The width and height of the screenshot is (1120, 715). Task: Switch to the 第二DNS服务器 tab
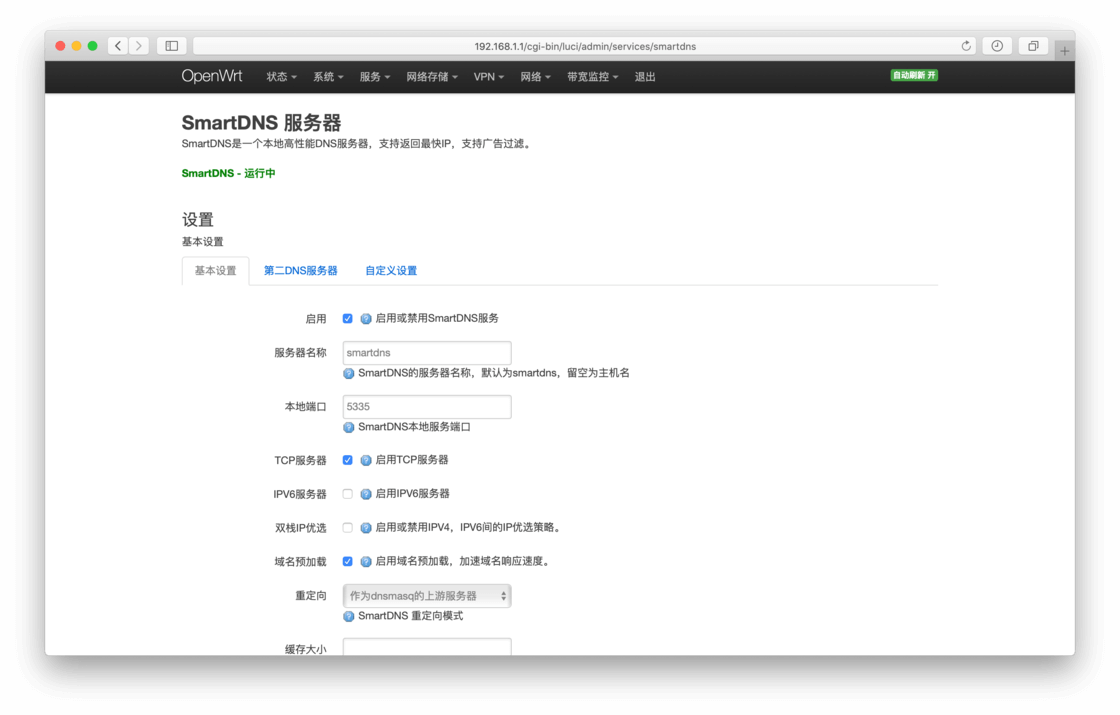(x=301, y=270)
